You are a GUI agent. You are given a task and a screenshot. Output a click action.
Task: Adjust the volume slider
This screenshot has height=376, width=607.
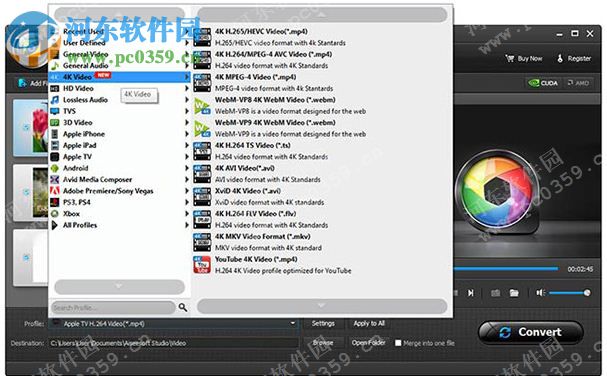pyautogui.click(x=569, y=293)
